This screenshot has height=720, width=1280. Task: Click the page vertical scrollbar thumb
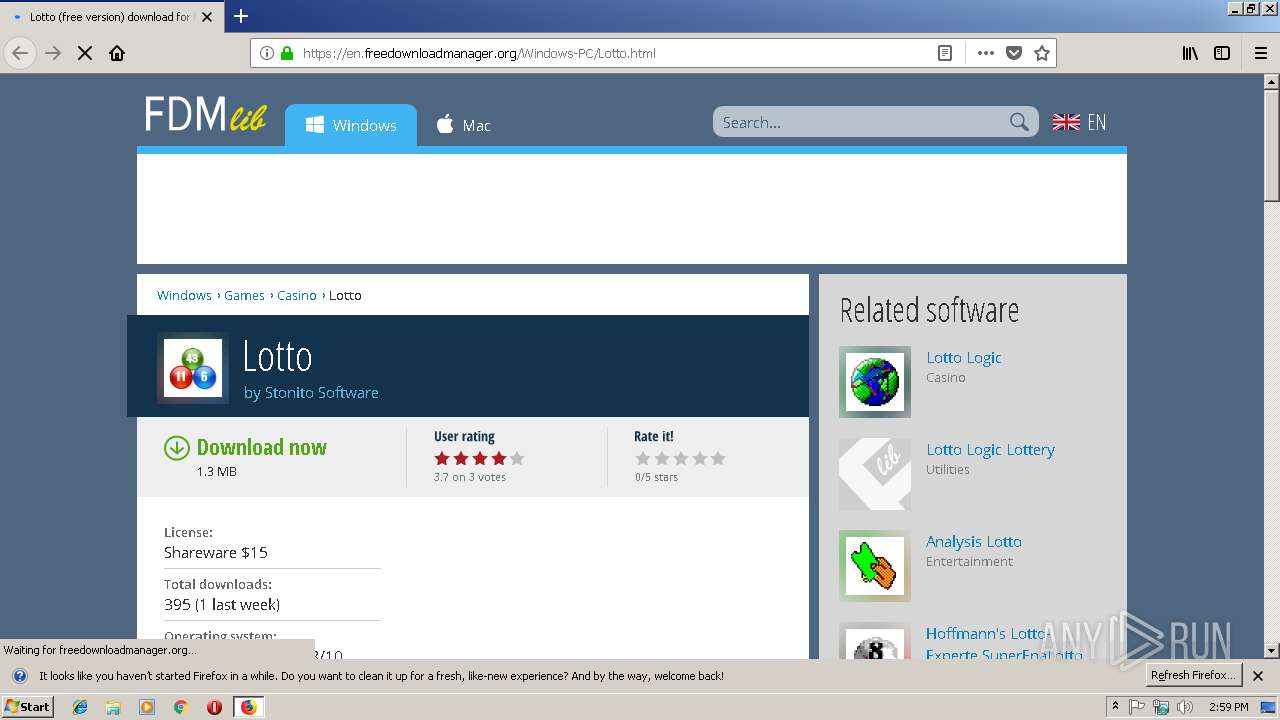1271,145
